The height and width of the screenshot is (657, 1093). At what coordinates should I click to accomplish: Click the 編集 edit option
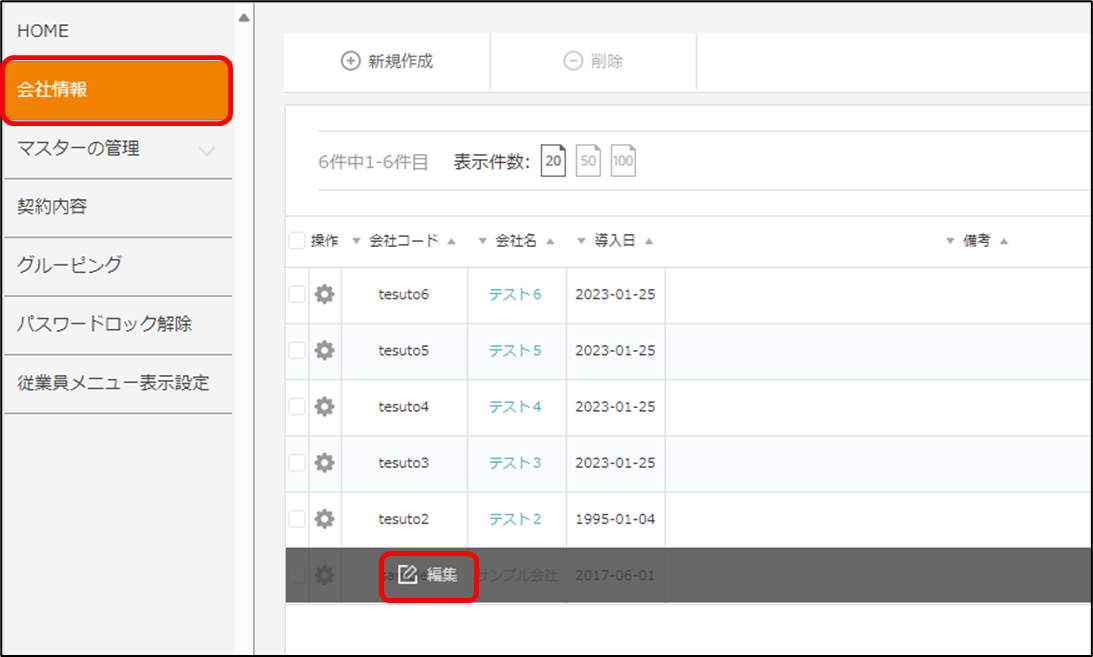point(429,575)
